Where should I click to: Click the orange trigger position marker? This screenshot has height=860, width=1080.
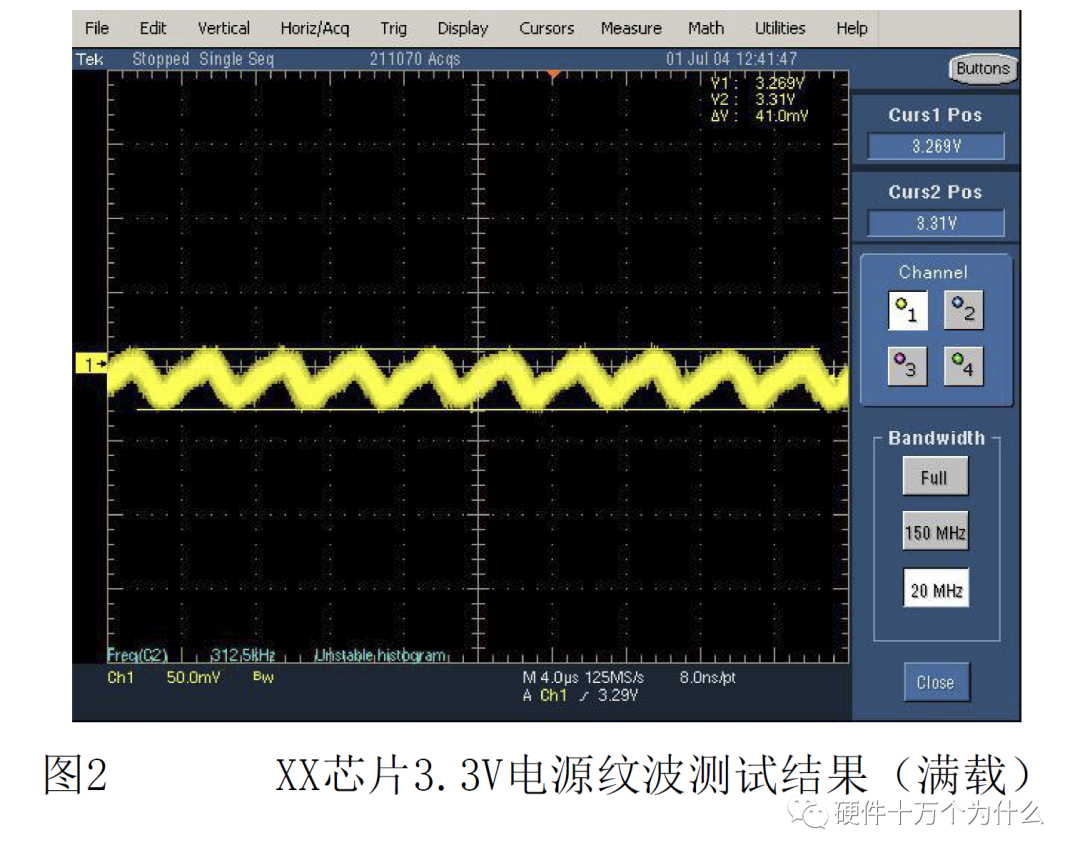tap(553, 74)
